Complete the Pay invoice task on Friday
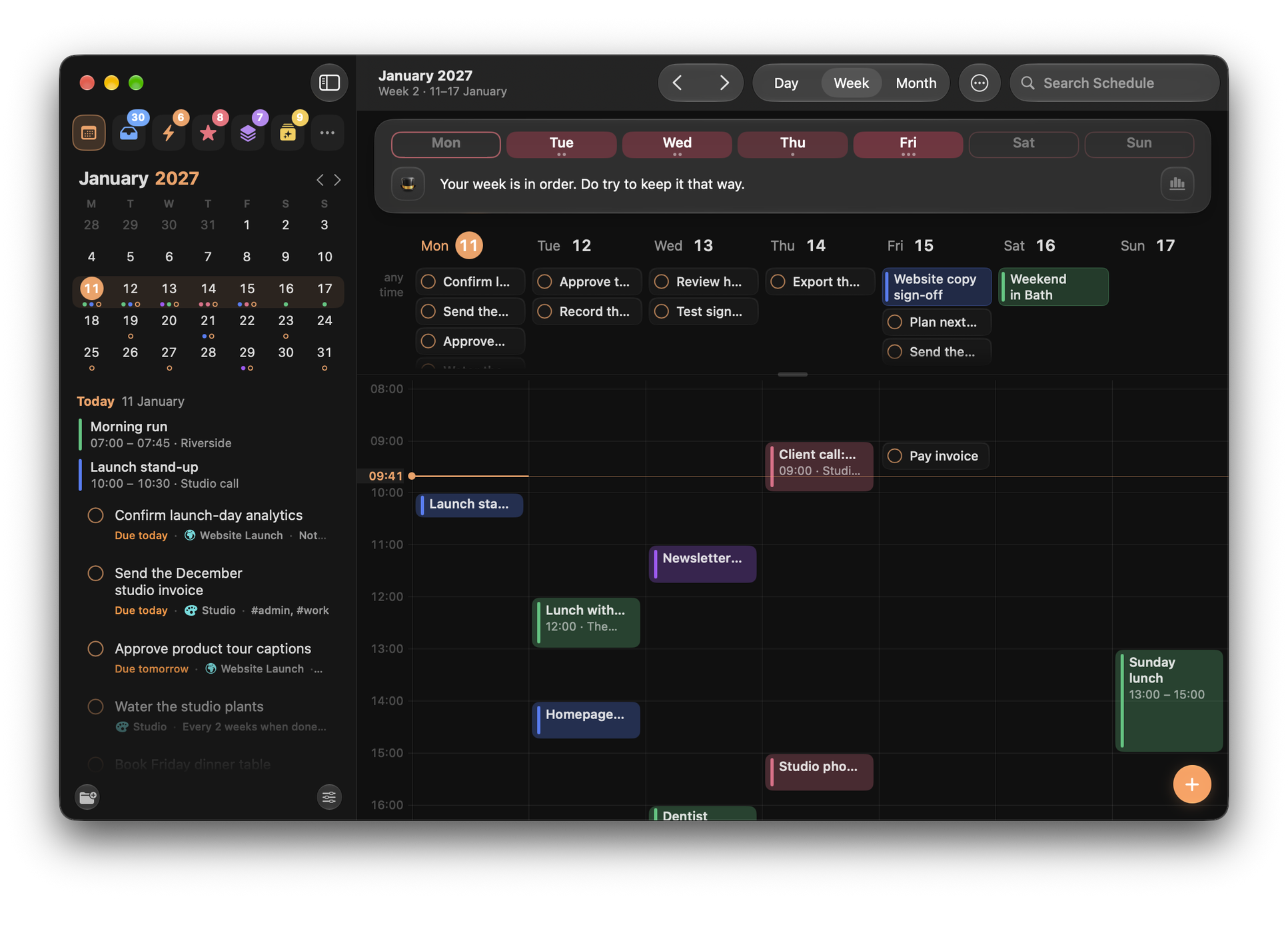 point(895,456)
